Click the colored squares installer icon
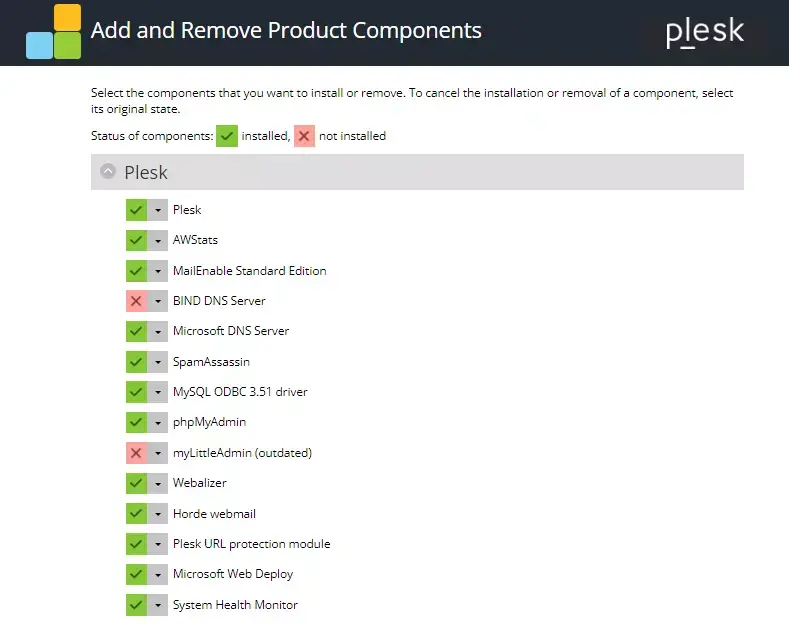This screenshot has height=624, width=789. 53,32
